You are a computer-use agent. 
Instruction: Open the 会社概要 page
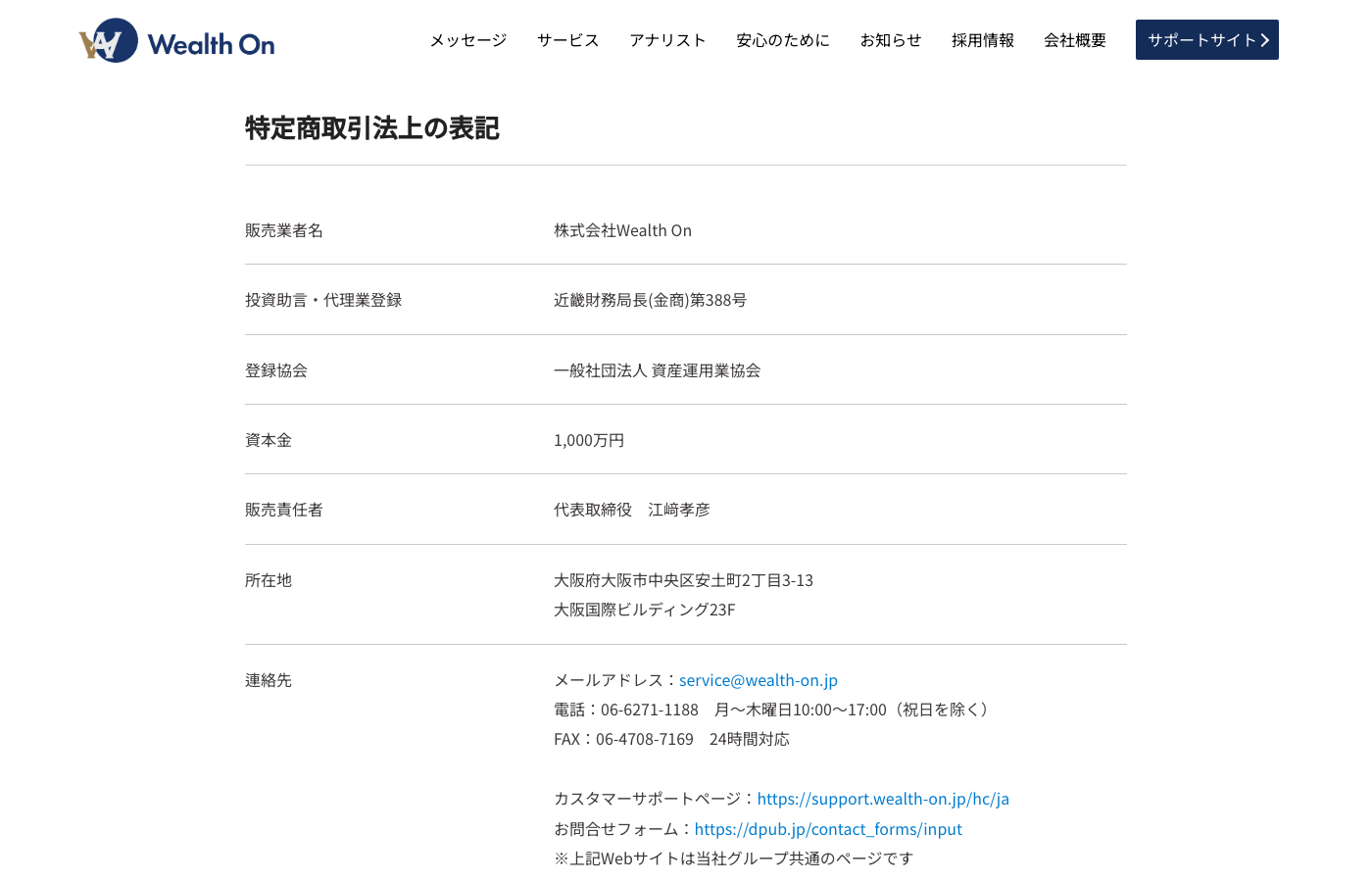(x=1075, y=40)
